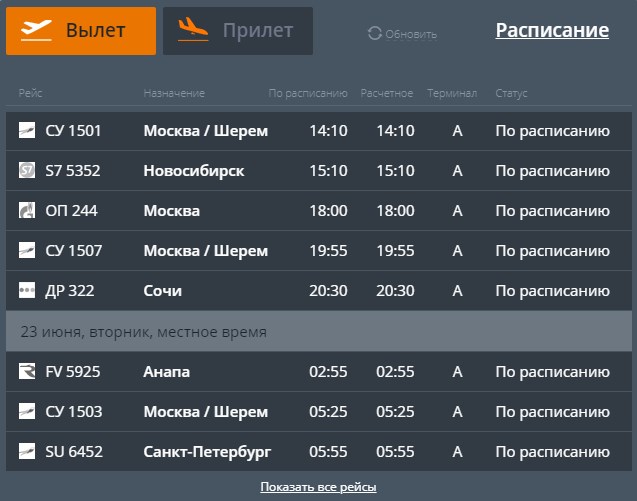
Task: Click the Показать все рейсы link
Action: click(318, 487)
